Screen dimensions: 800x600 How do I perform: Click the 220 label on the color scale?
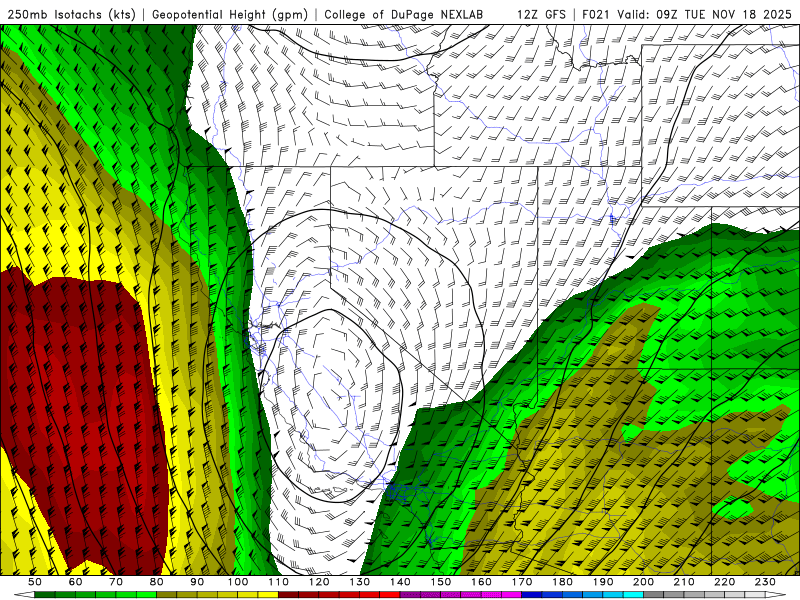(x=725, y=582)
